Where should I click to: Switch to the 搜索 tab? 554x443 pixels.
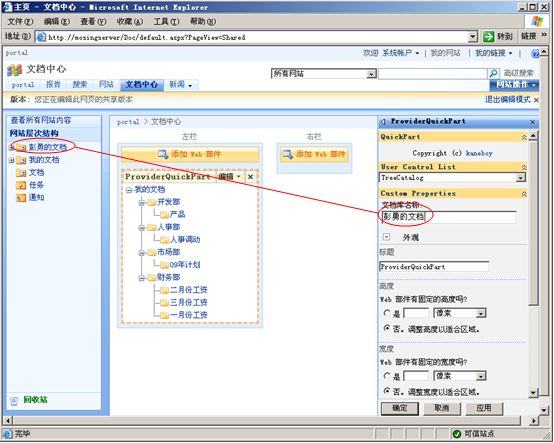tap(80, 85)
